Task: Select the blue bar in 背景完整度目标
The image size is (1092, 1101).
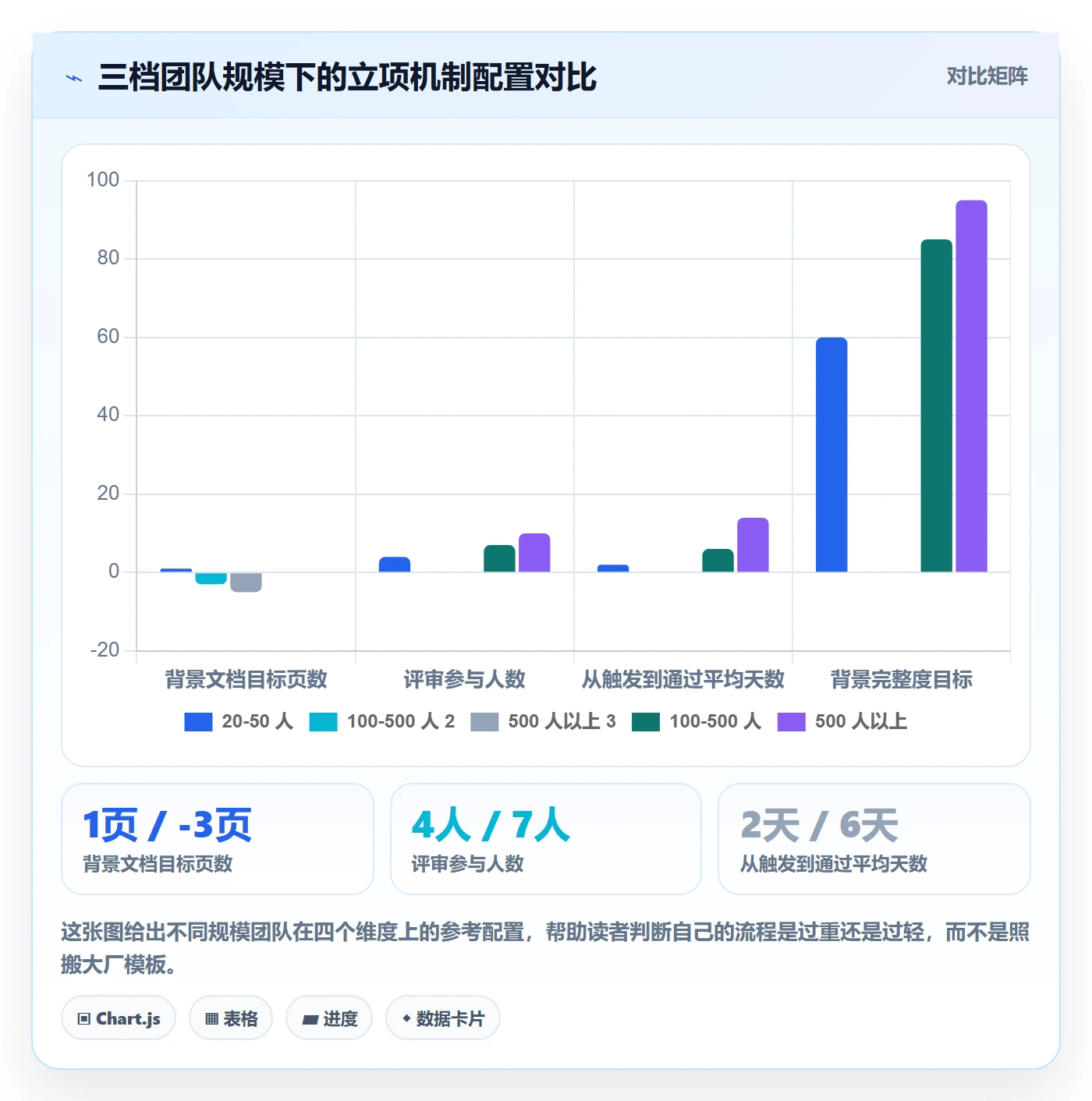Action: [831, 455]
